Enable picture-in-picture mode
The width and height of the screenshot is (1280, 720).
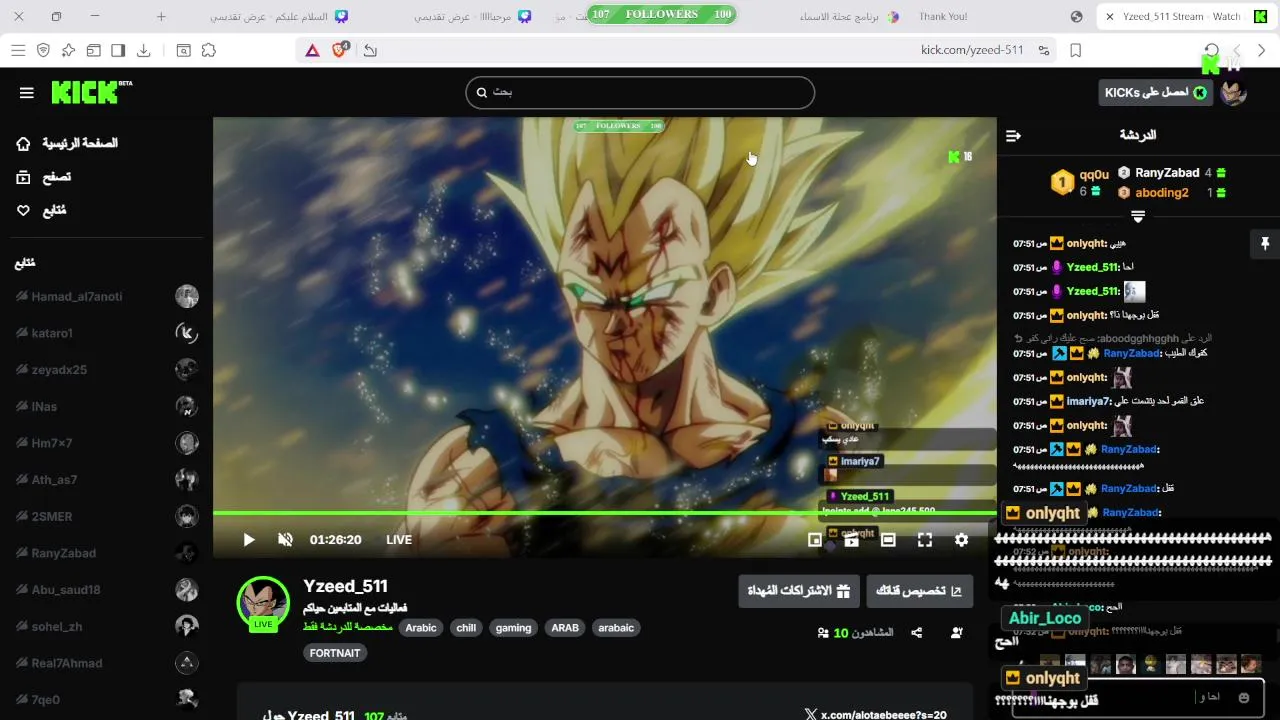click(815, 540)
